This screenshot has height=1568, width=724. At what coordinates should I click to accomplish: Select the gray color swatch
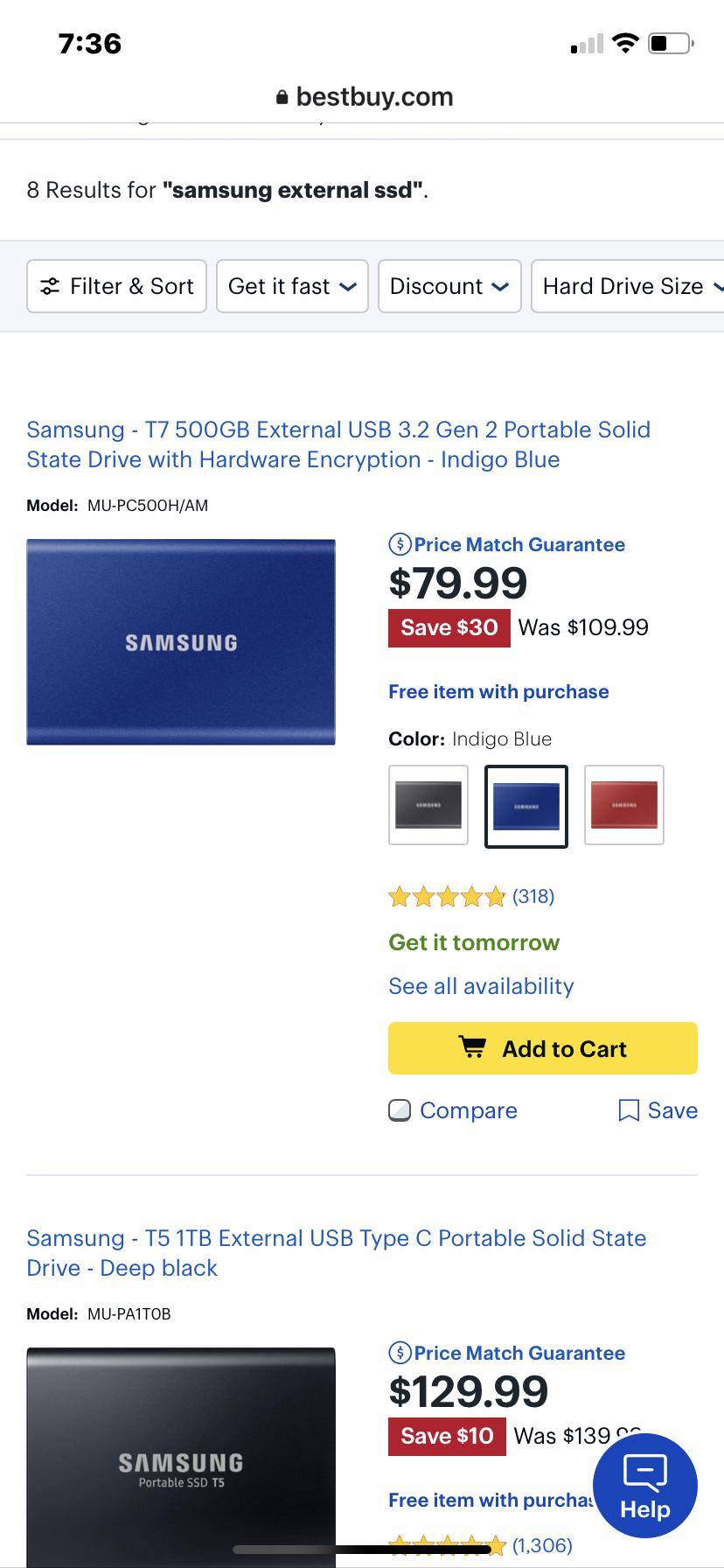[428, 806]
